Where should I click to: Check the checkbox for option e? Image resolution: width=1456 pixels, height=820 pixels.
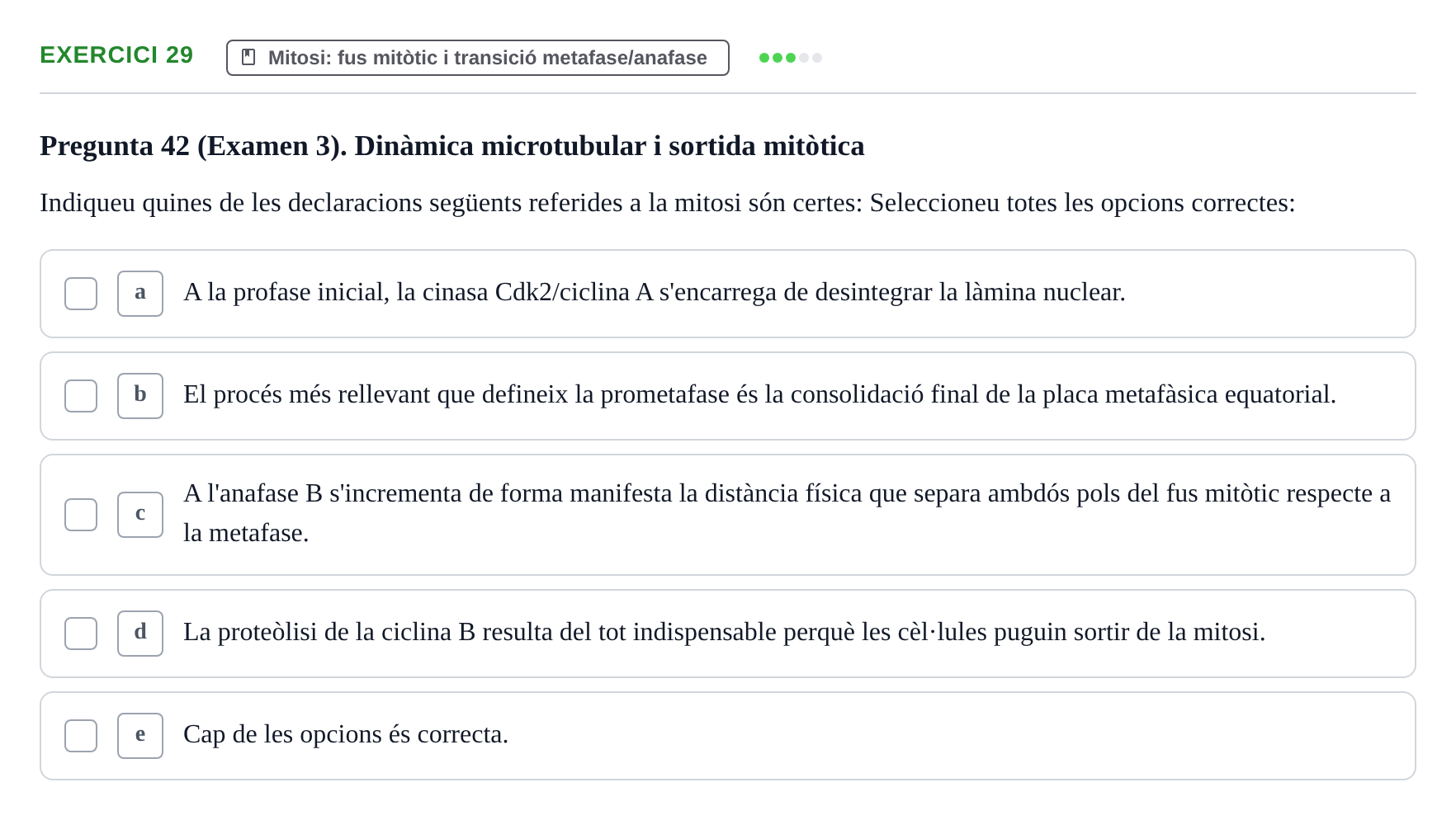(x=81, y=736)
